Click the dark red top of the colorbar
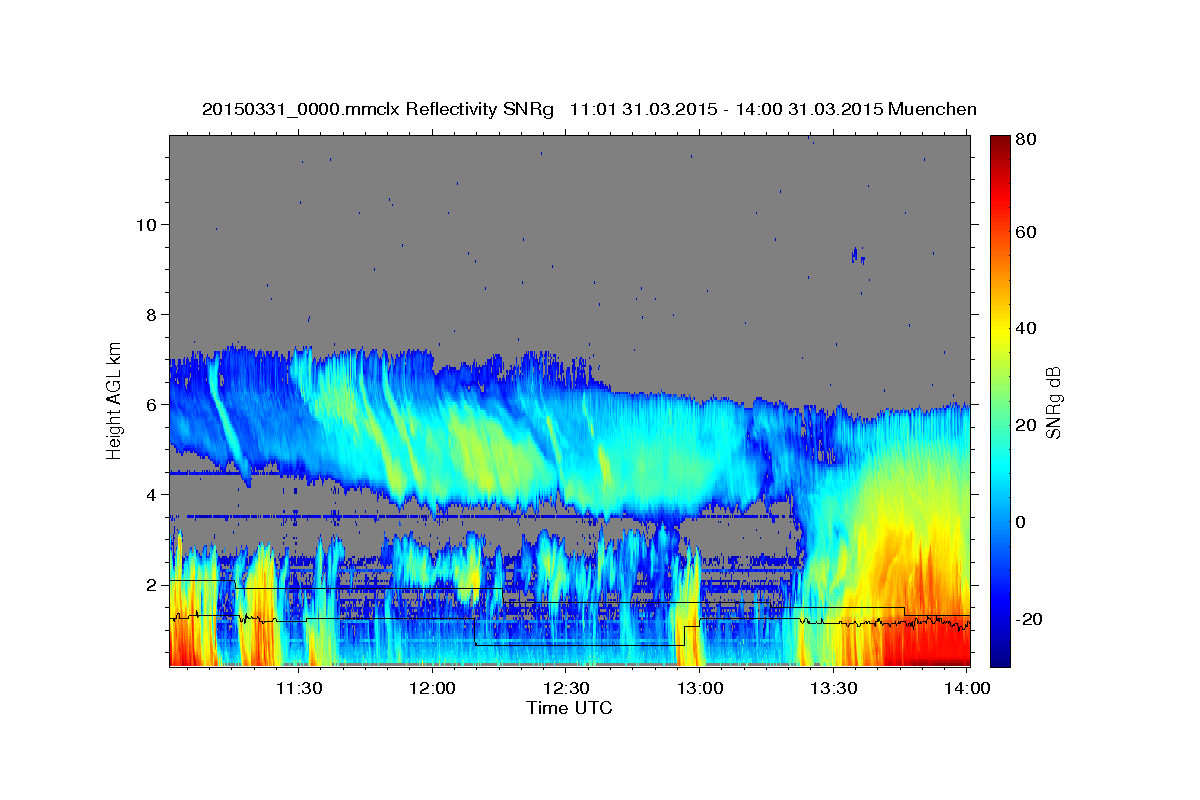 click(x=999, y=145)
